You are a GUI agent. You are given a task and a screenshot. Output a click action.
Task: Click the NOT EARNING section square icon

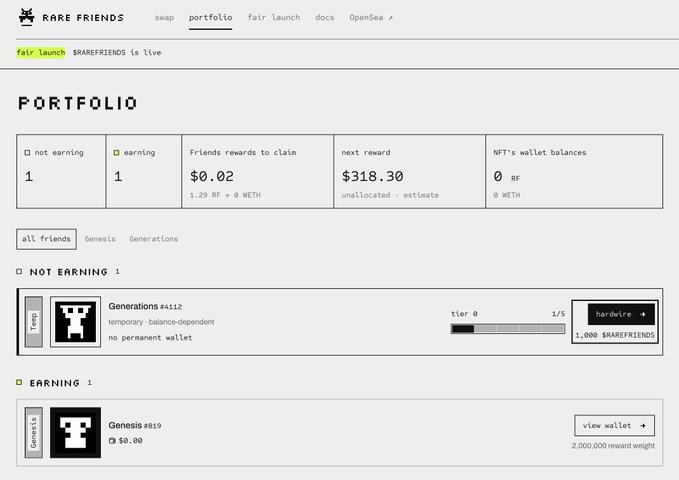click(19, 272)
